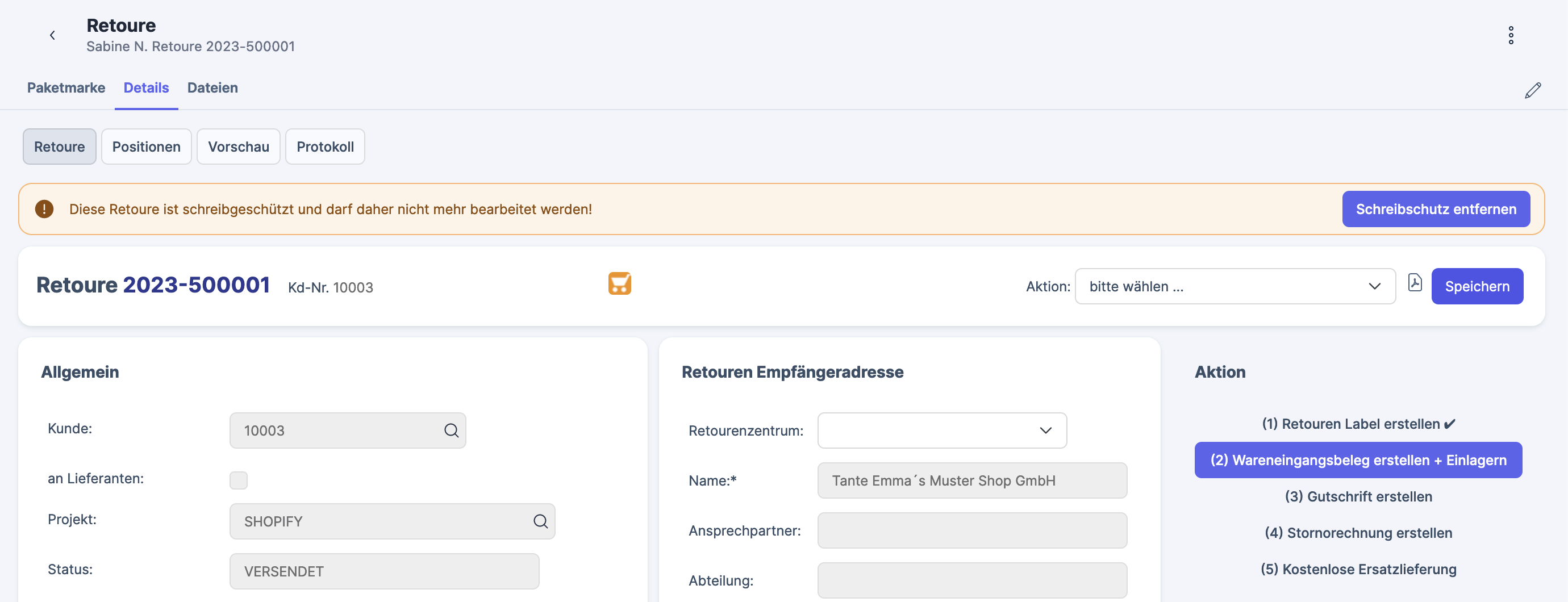
Task: Click the pencil edit icon
Action: click(x=1532, y=91)
